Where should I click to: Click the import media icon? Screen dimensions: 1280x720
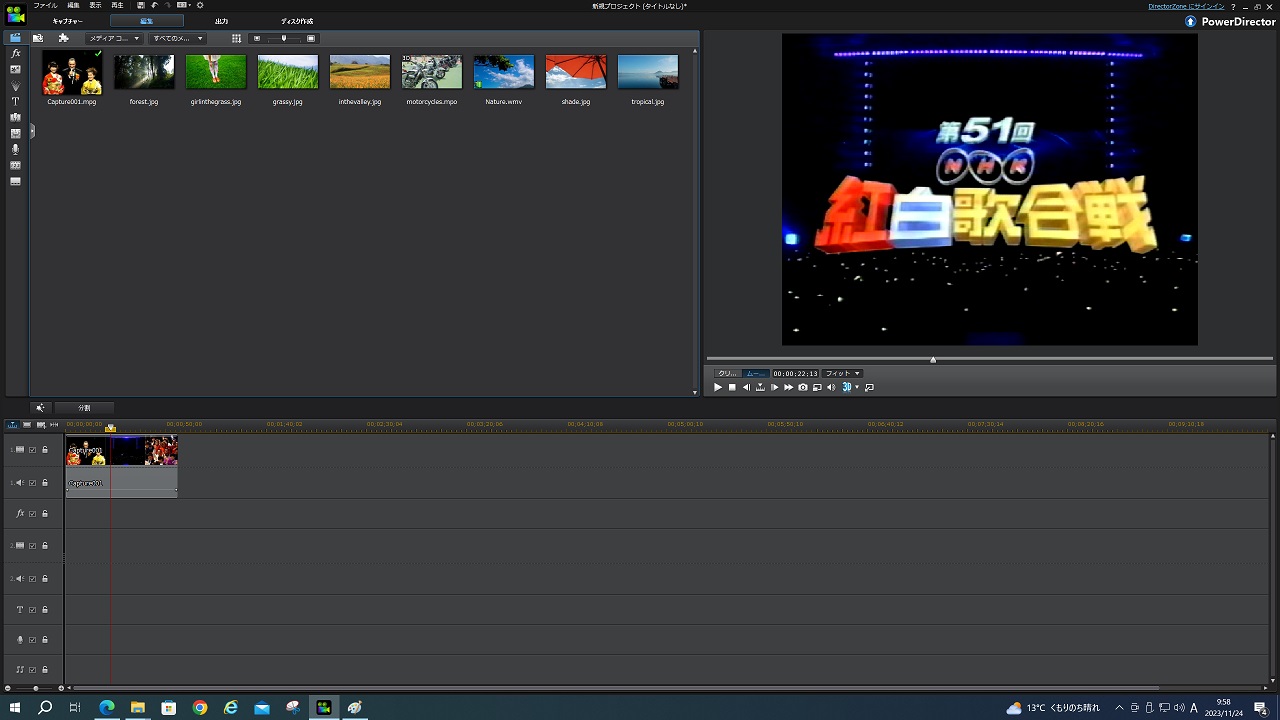(38, 38)
